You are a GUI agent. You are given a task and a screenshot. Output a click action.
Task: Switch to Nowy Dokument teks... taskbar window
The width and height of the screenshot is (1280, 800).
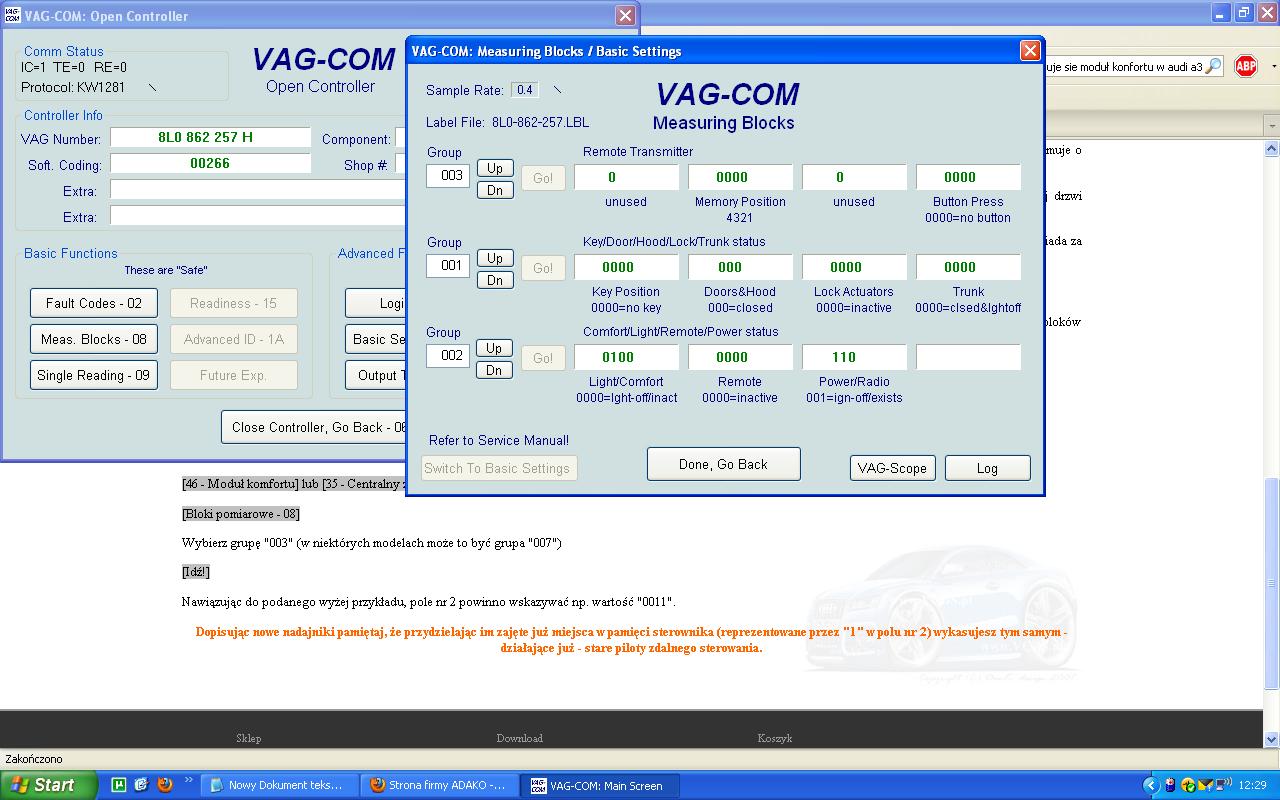pos(278,785)
